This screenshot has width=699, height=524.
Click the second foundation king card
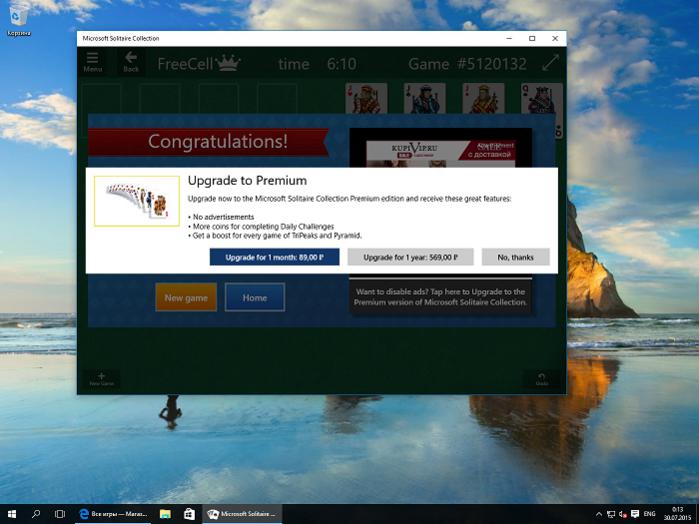click(x=424, y=98)
